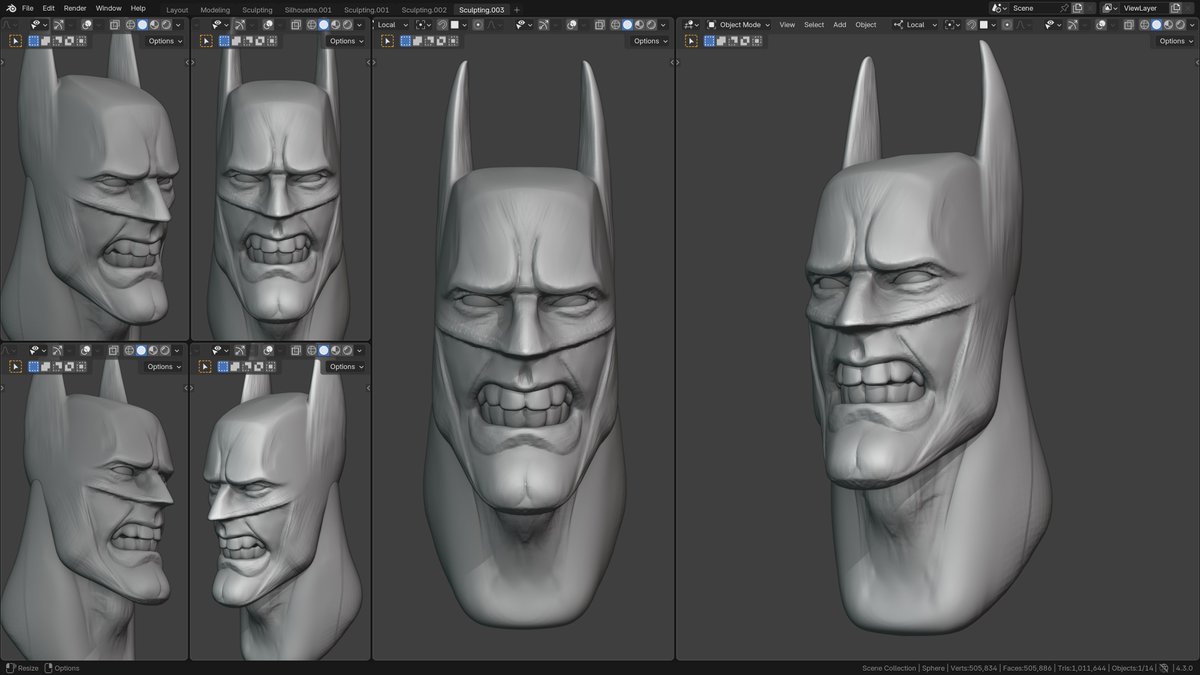Image resolution: width=1200 pixels, height=675 pixels.
Task: Toggle gizmos in bottom-left viewport
Action: 57,351
